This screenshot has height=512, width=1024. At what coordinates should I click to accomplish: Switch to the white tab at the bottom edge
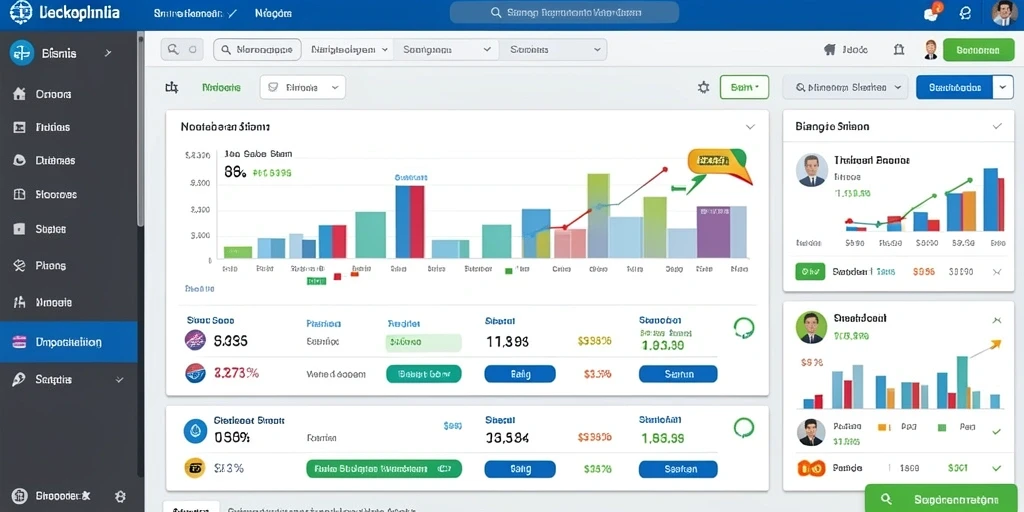point(191,507)
